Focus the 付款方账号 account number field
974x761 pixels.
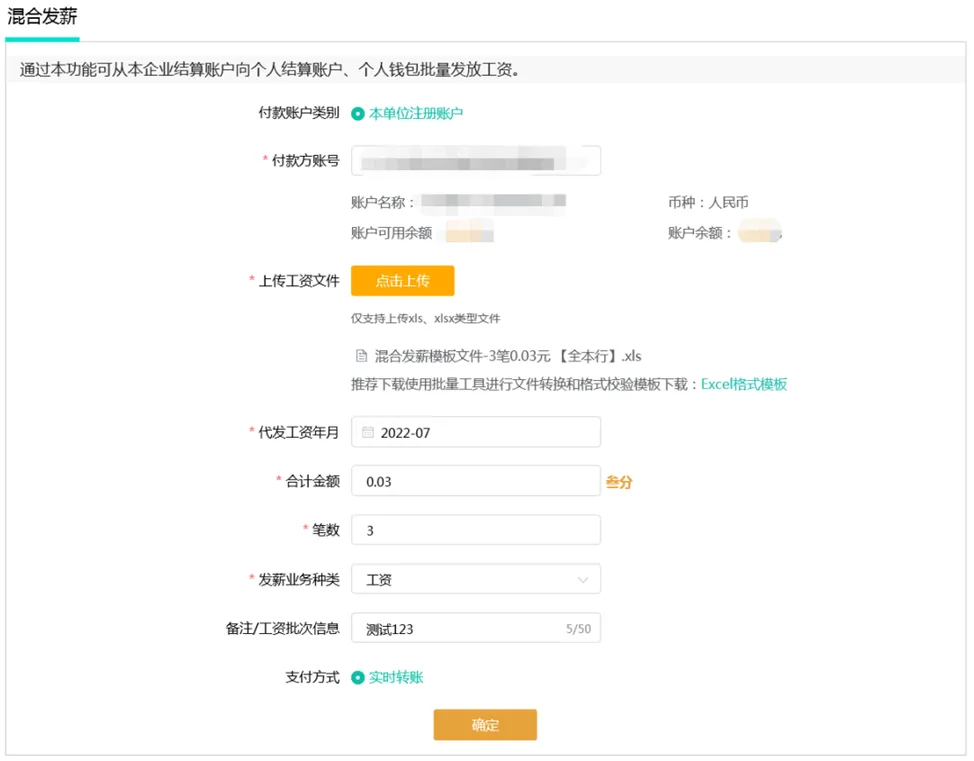point(476,161)
